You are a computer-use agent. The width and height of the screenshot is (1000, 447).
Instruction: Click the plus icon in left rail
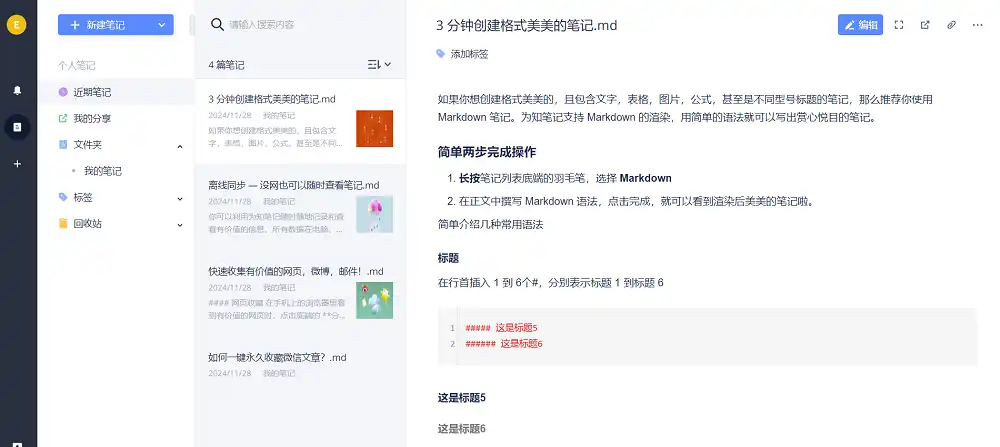(16, 163)
